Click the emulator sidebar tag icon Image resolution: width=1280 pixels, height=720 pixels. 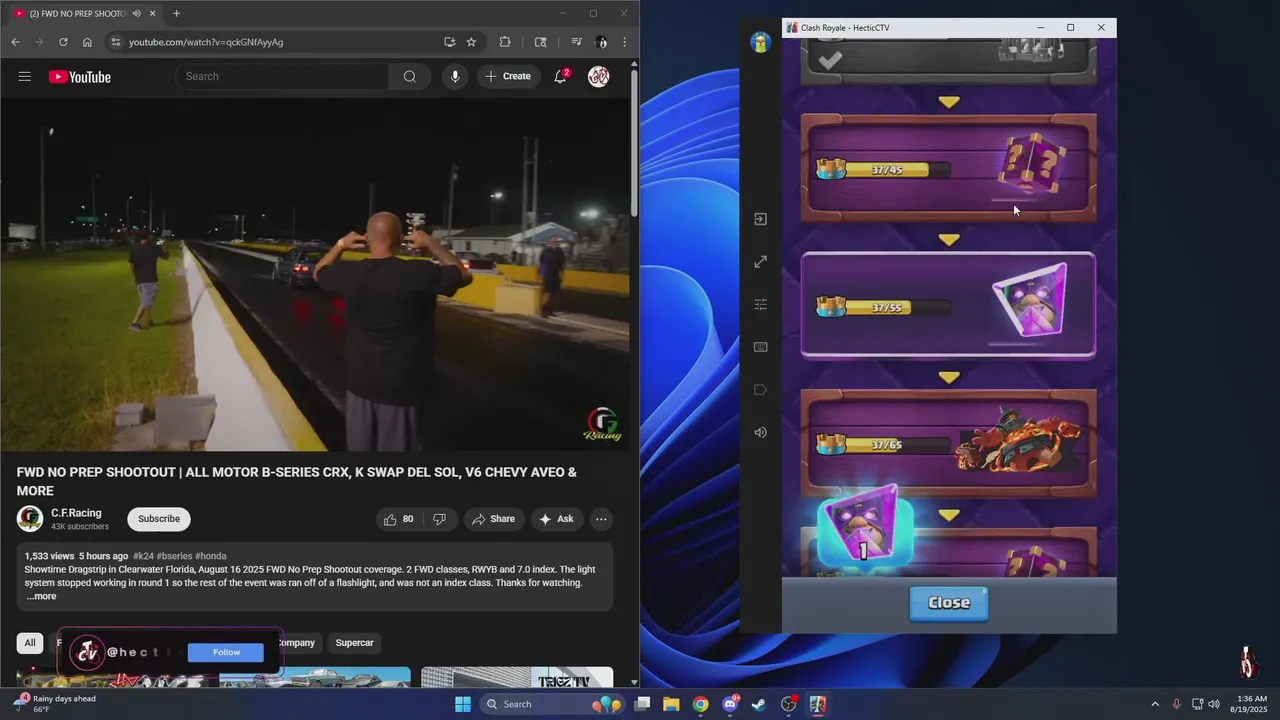pyautogui.click(x=760, y=390)
